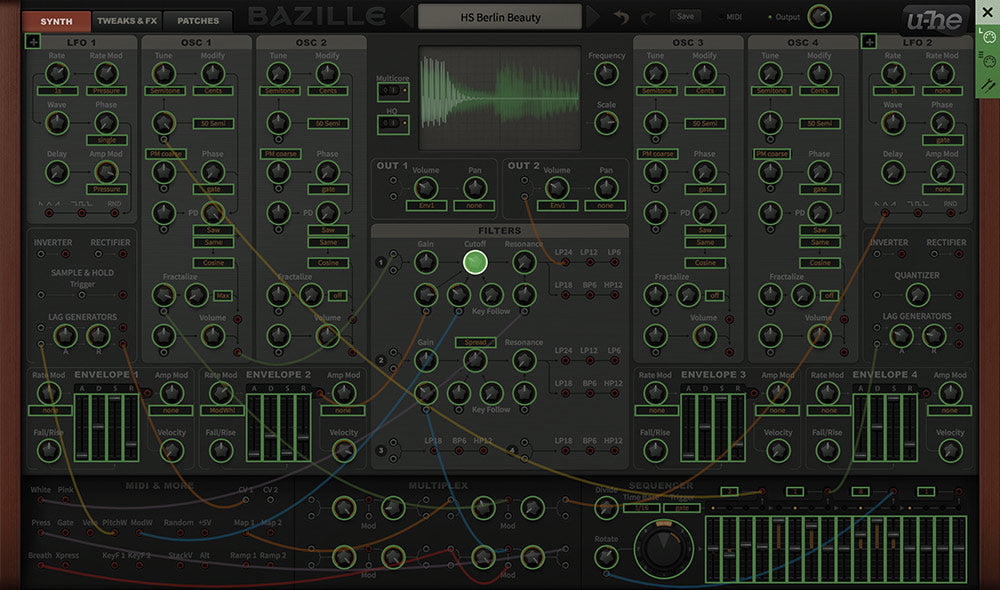Click the Save button
This screenshot has width=1000, height=590.
[x=685, y=17]
